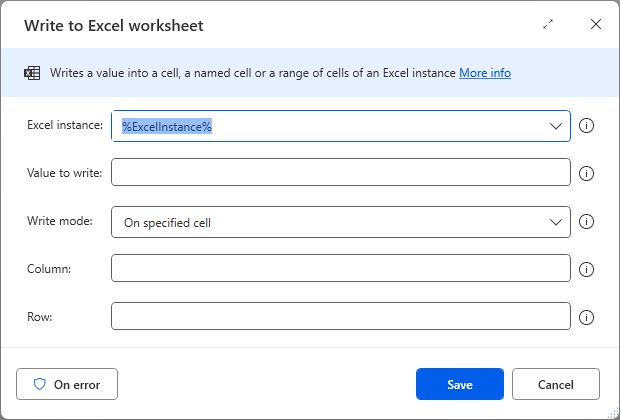Open the Excel instance dropdown

tap(556, 126)
